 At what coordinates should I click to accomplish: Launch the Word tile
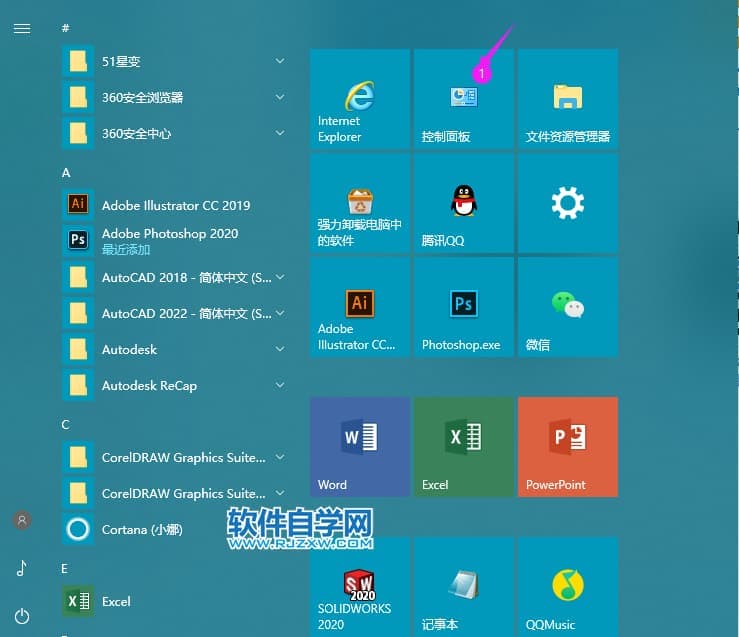(x=359, y=446)
